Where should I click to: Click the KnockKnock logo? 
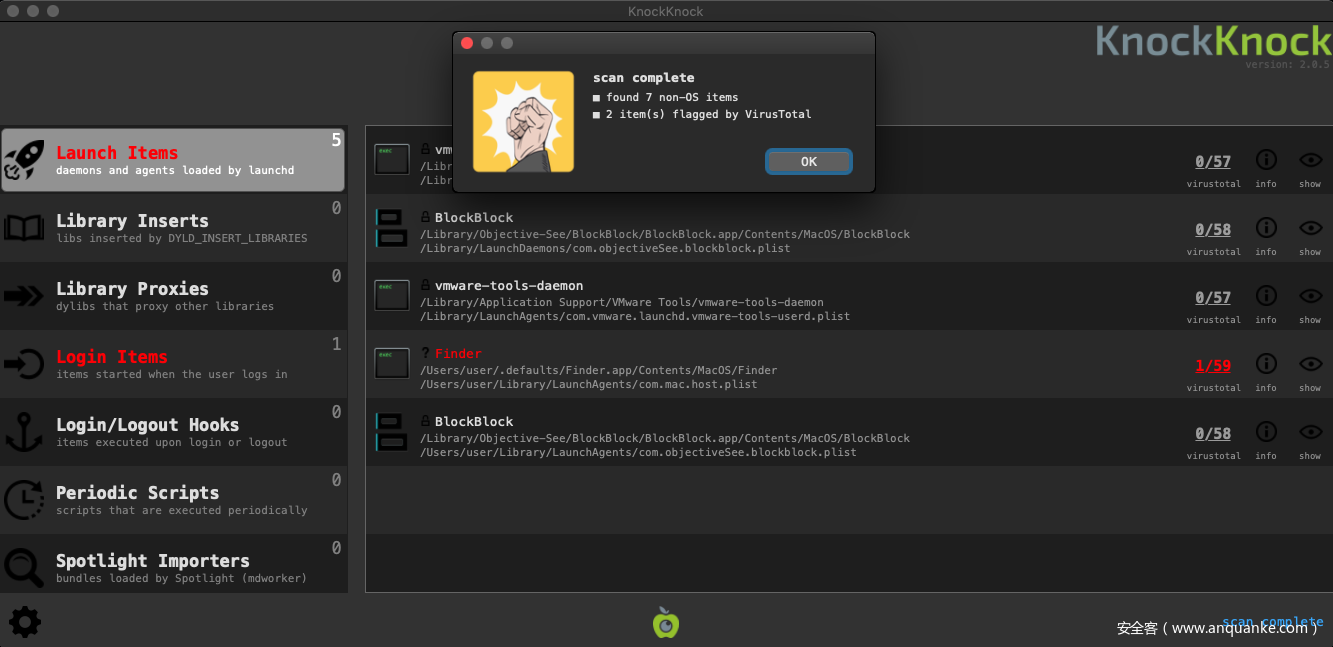(x=1213, y=40)
